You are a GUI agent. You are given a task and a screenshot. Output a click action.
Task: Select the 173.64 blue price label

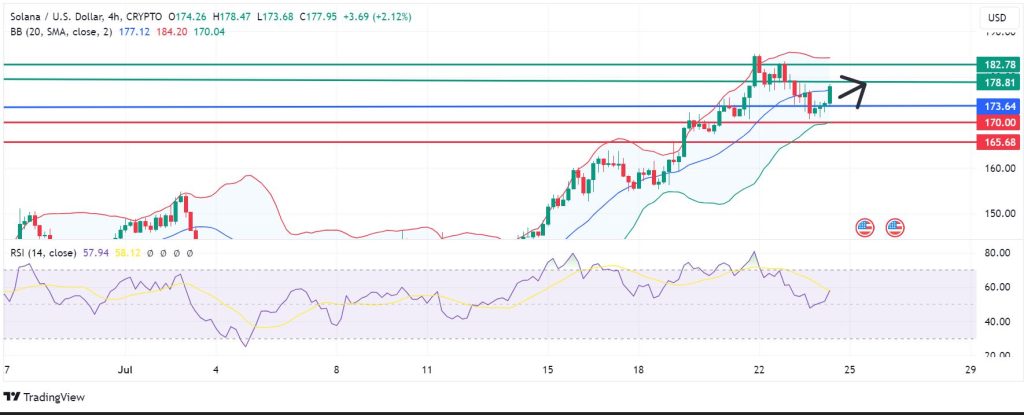pos(999,106)
